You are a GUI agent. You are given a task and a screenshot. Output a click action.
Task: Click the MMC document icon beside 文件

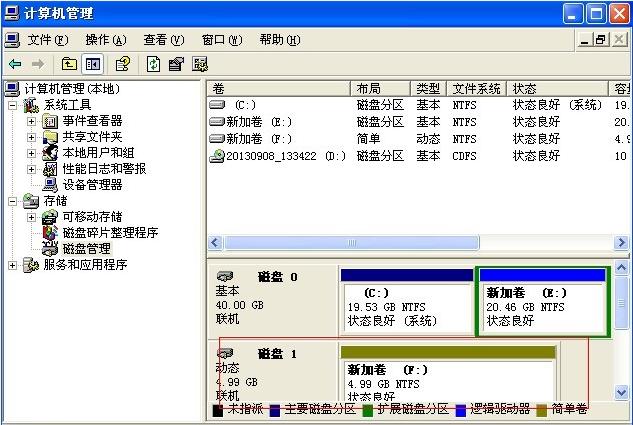pos(12,40)
